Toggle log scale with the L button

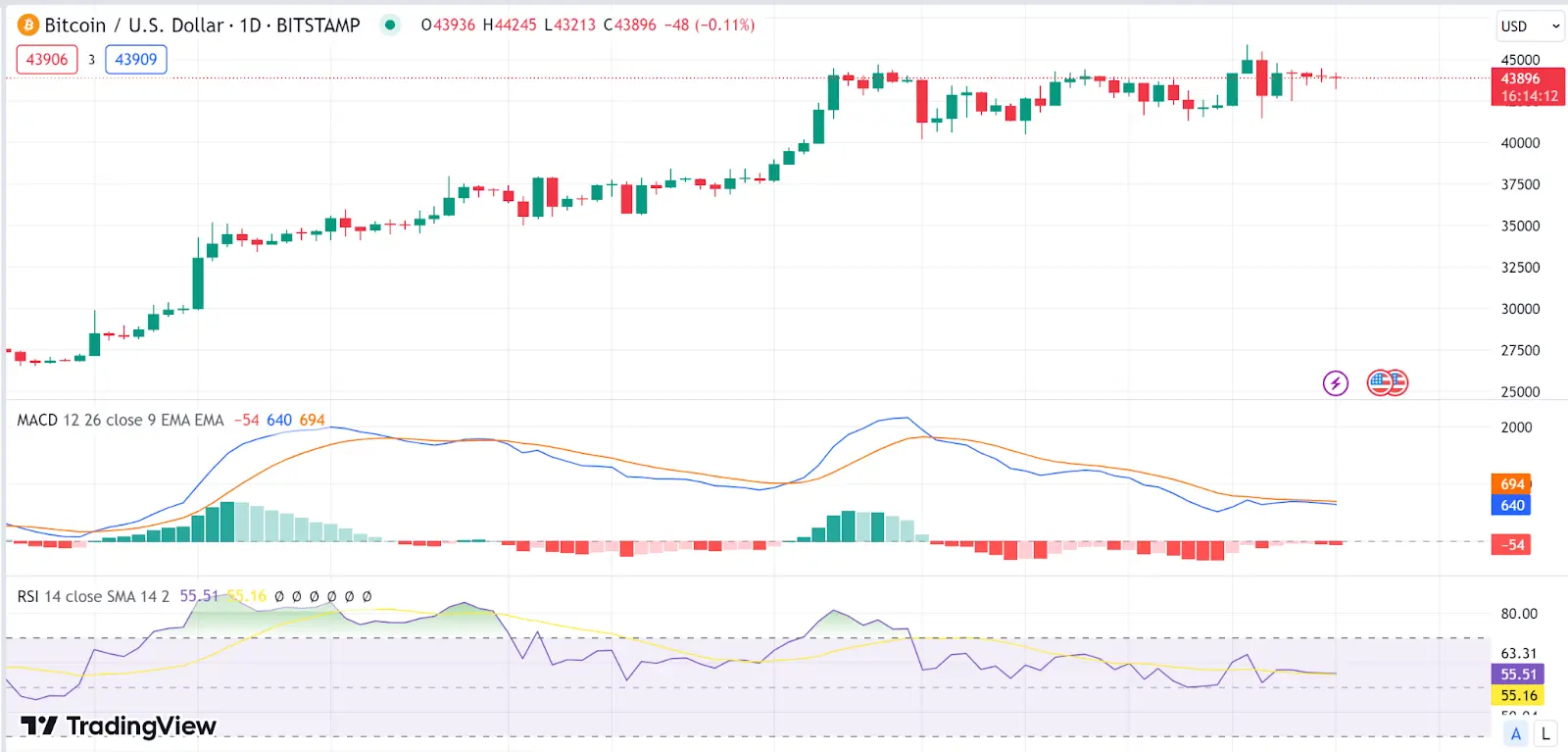[1545, 733]
